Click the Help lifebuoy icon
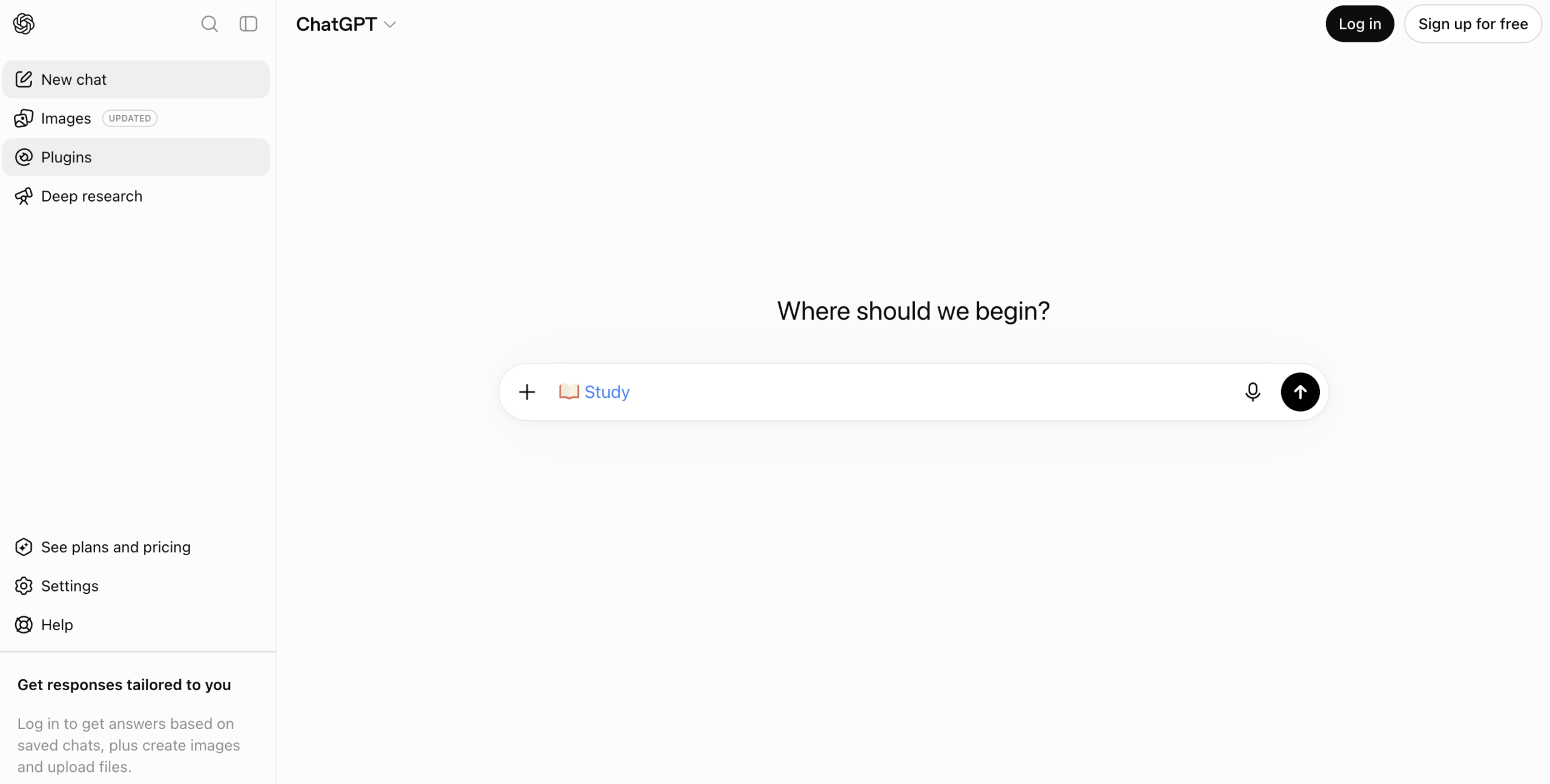The height and width of the screenshot is (784, 1550). pos(24,625)
